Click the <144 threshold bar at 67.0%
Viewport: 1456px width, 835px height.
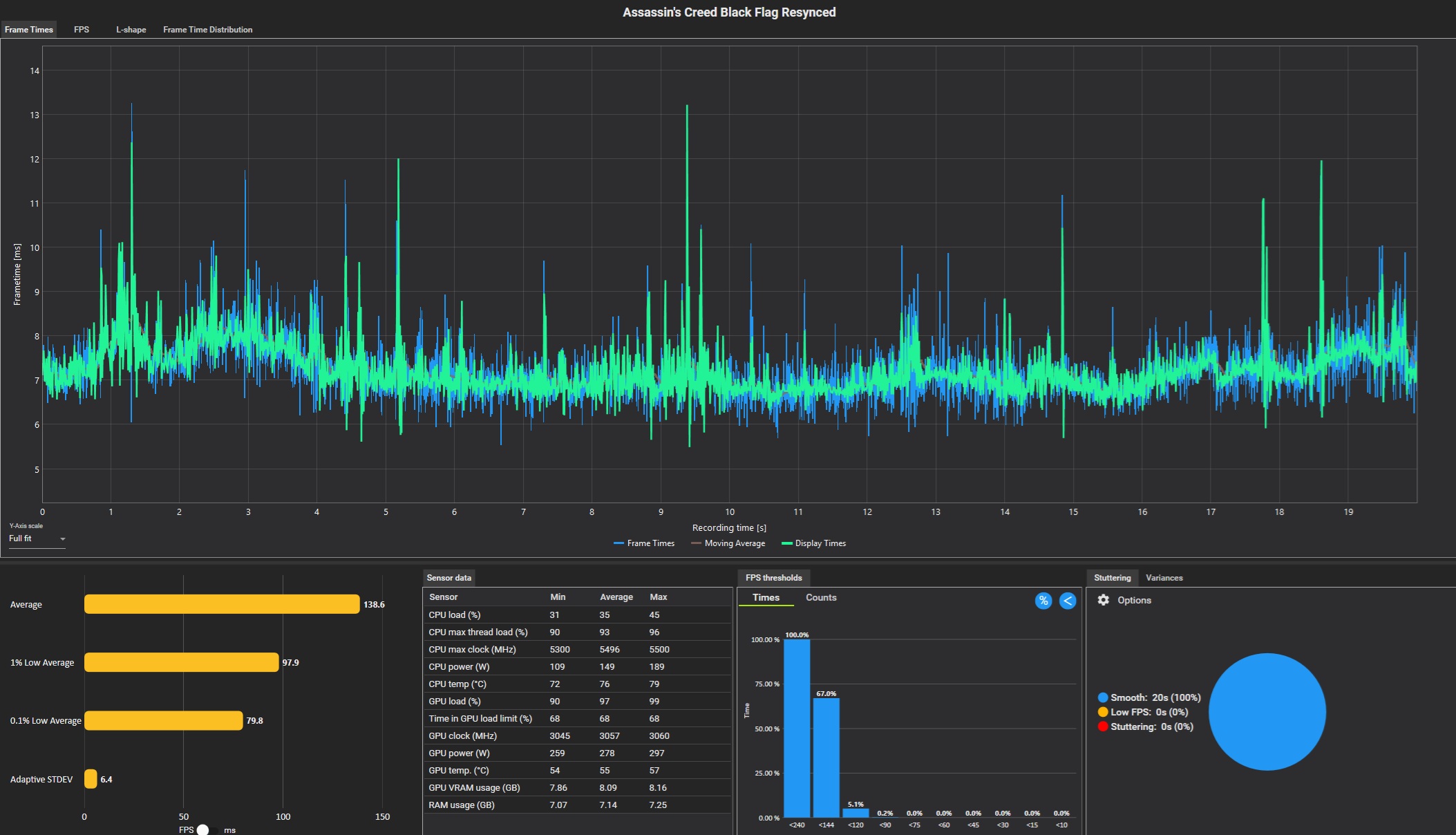click(826, 758)
